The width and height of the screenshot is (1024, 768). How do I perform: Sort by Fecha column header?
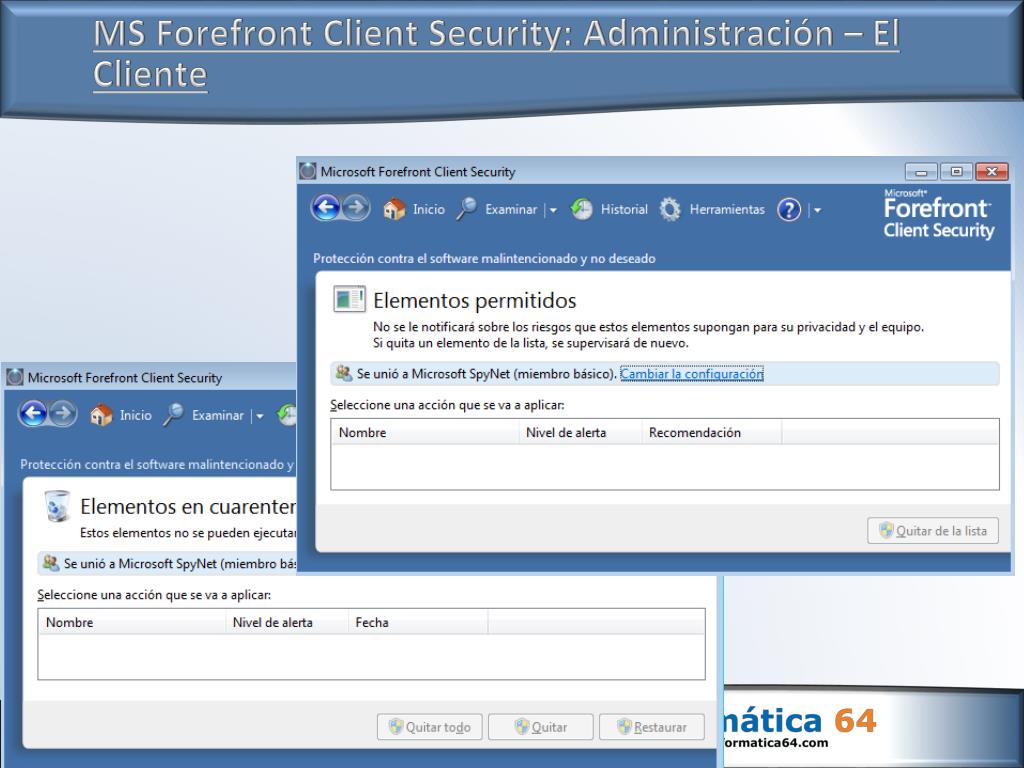click(419, 622)
